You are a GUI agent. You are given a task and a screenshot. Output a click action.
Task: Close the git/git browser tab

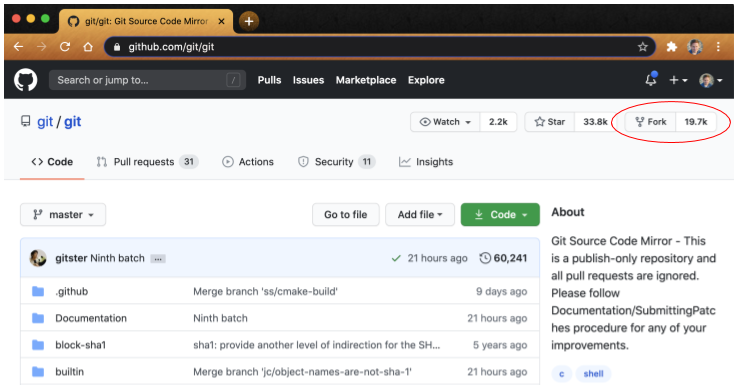pyautogui.click(x=221, y=21)
